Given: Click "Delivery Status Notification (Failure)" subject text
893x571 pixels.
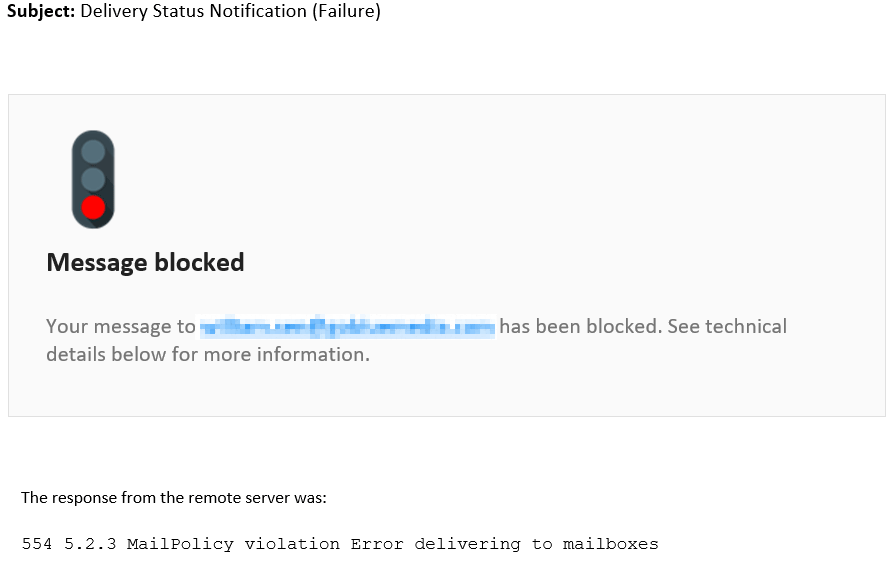Looking at the screenshot, I should pos(231,11).
